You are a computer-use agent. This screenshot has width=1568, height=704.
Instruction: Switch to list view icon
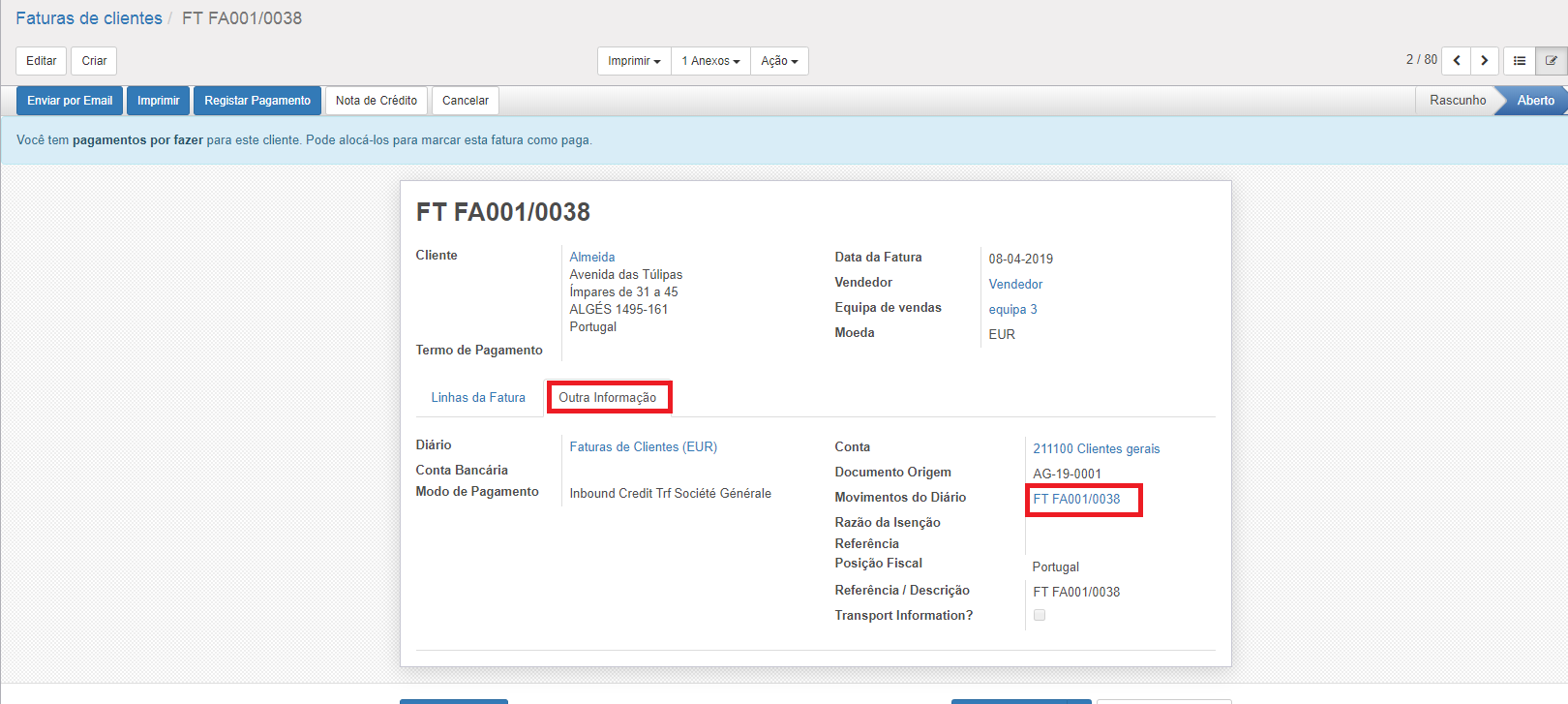[1520, 61]
